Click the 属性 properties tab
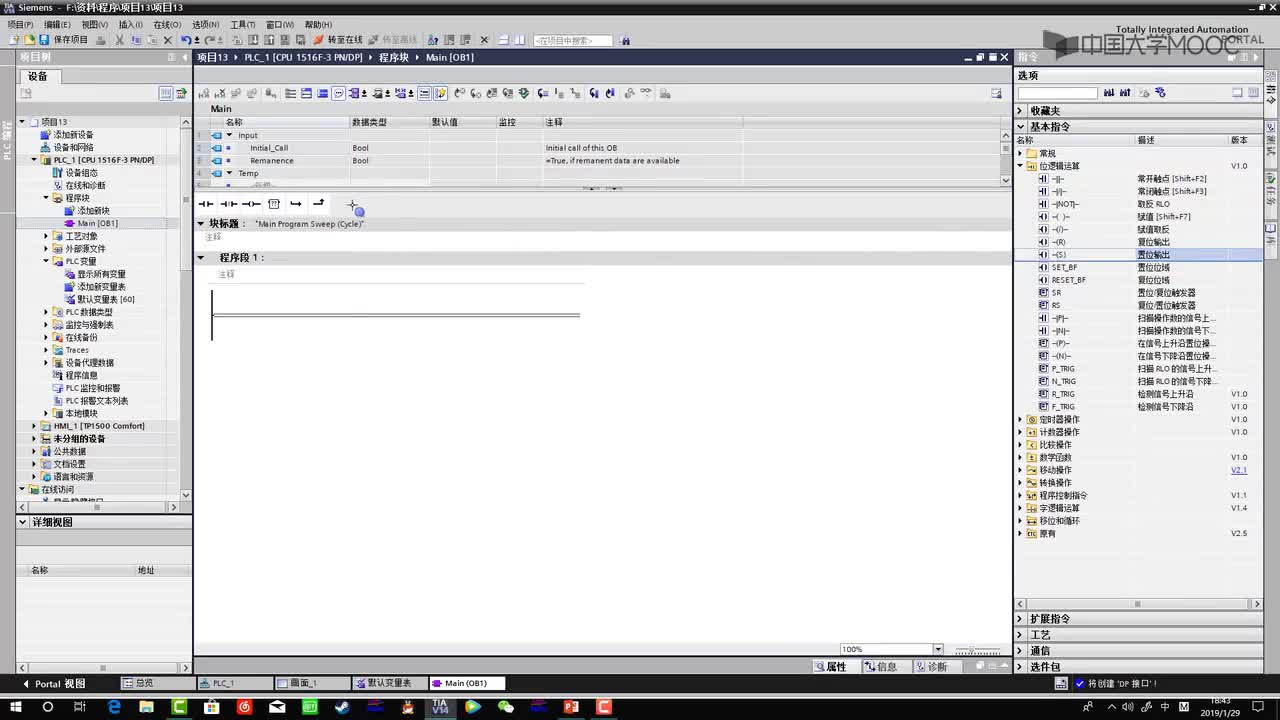This screenshot has height=720, width=1280. click(x=830, y=667)
